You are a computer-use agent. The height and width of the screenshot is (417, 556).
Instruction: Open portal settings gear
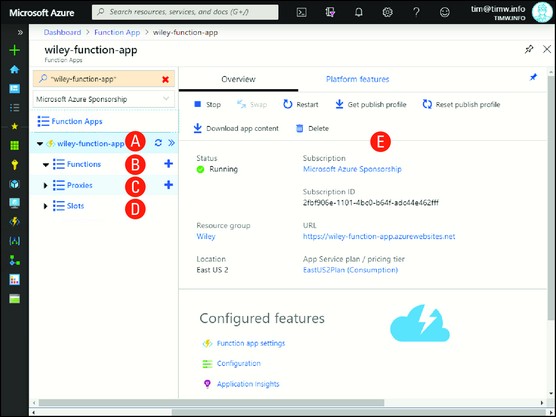pos(387,12)
